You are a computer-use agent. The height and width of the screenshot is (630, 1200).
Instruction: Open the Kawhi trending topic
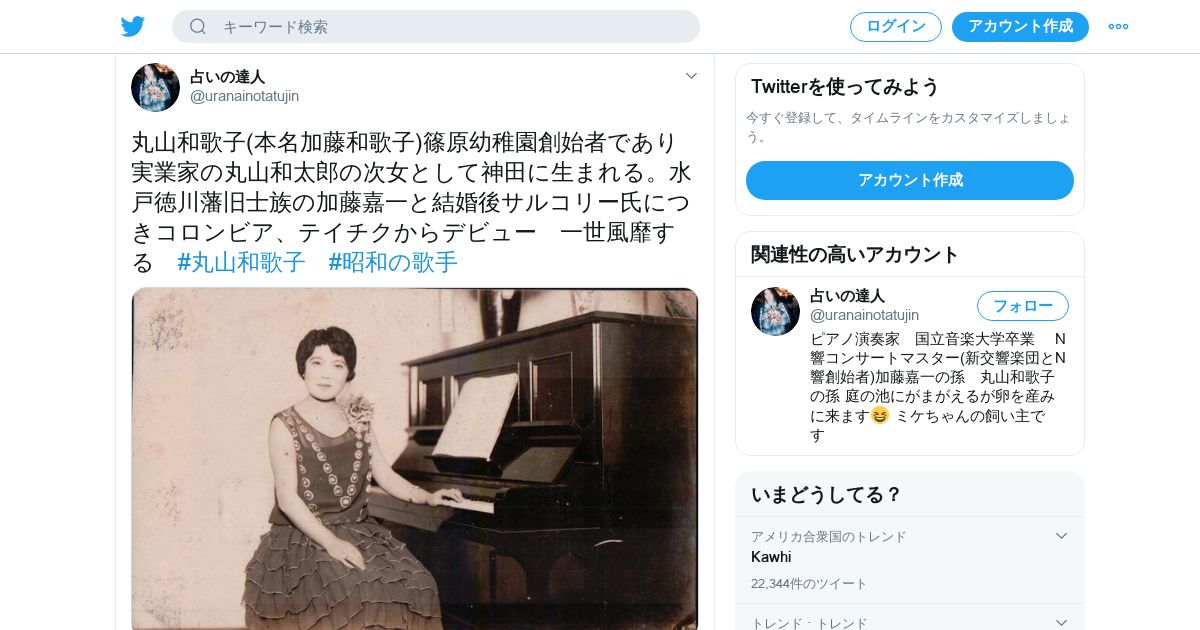click(771, 557)
